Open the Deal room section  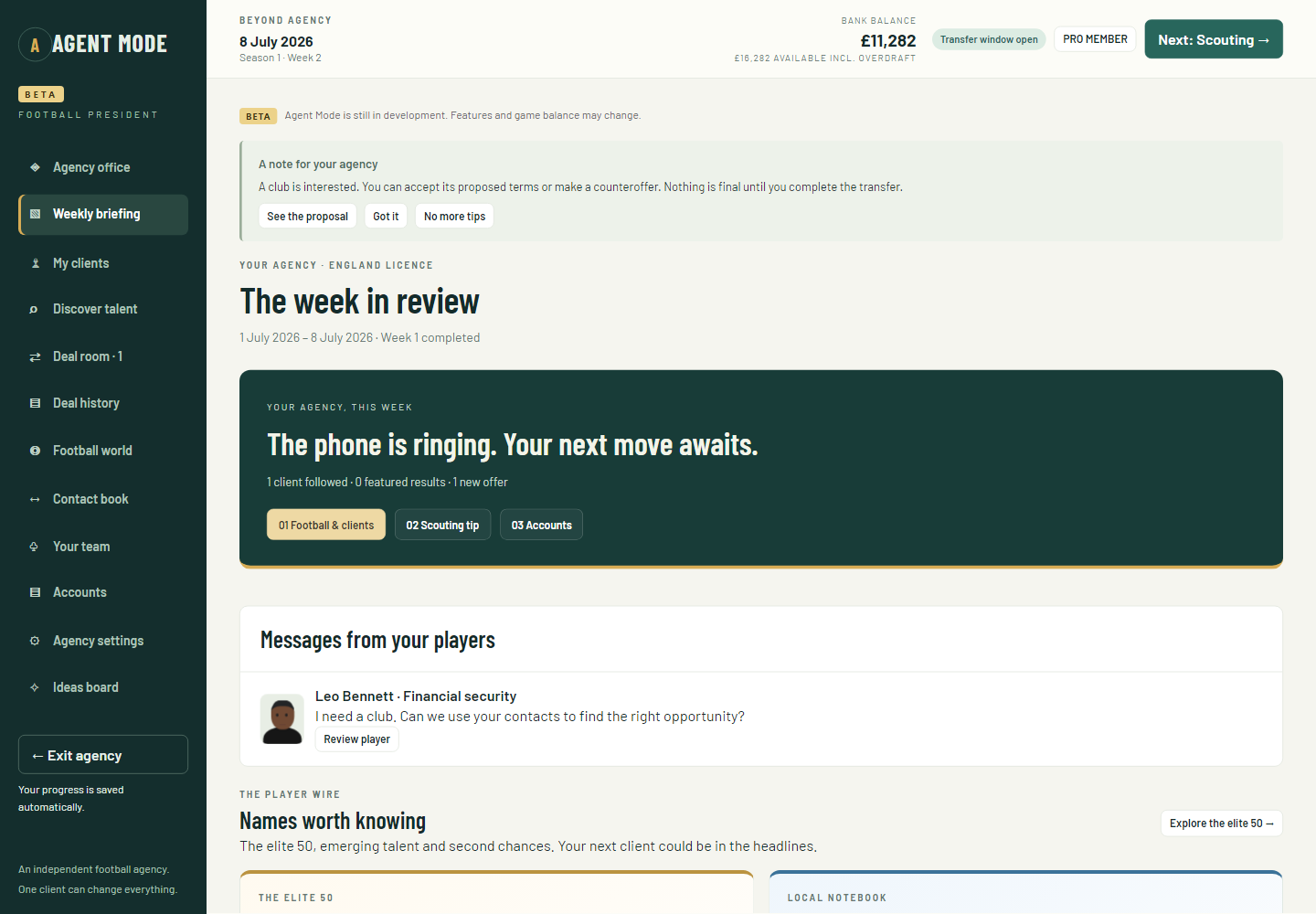click(103, 356)
